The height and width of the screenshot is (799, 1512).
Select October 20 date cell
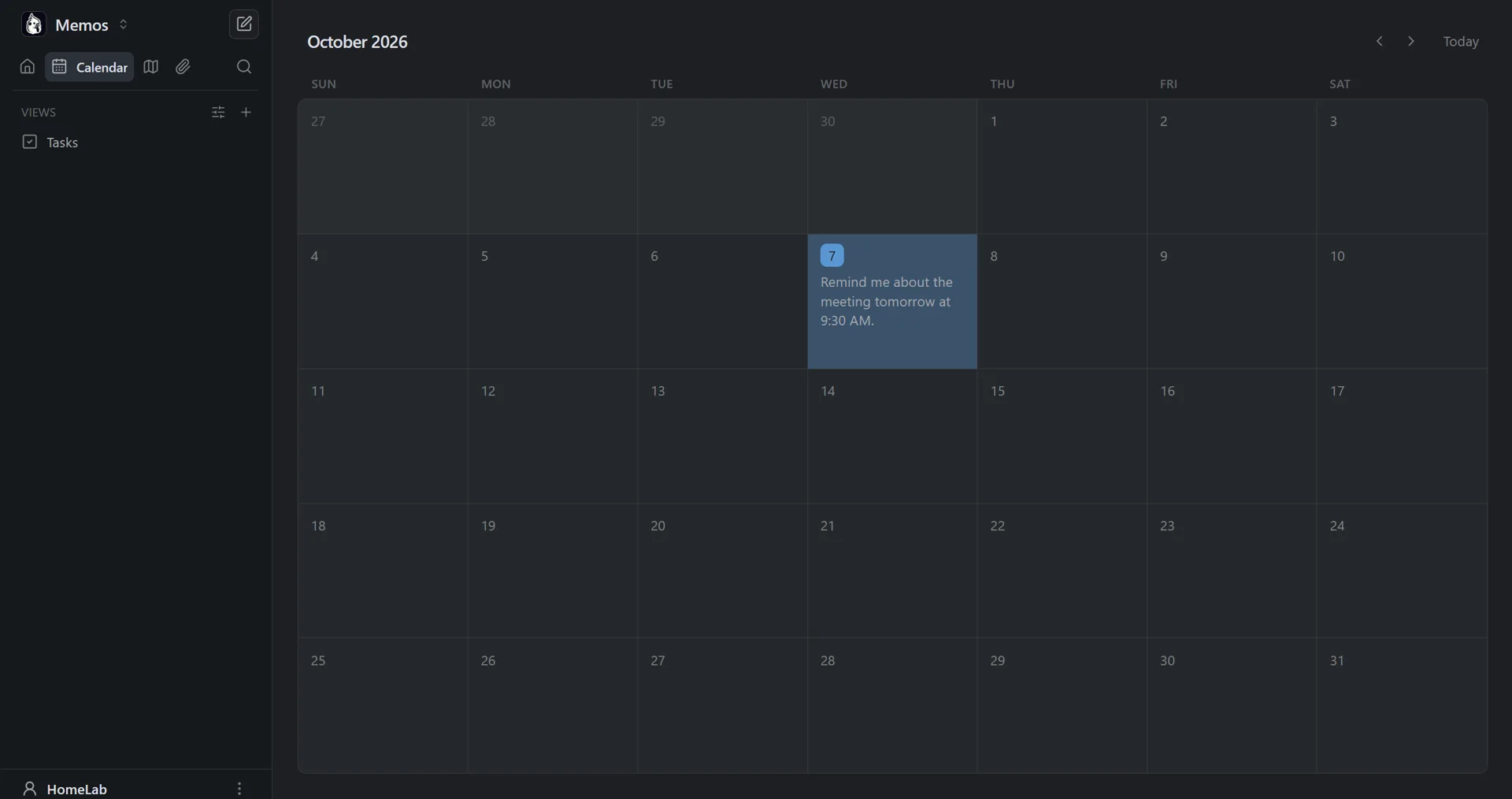(722, 570)
